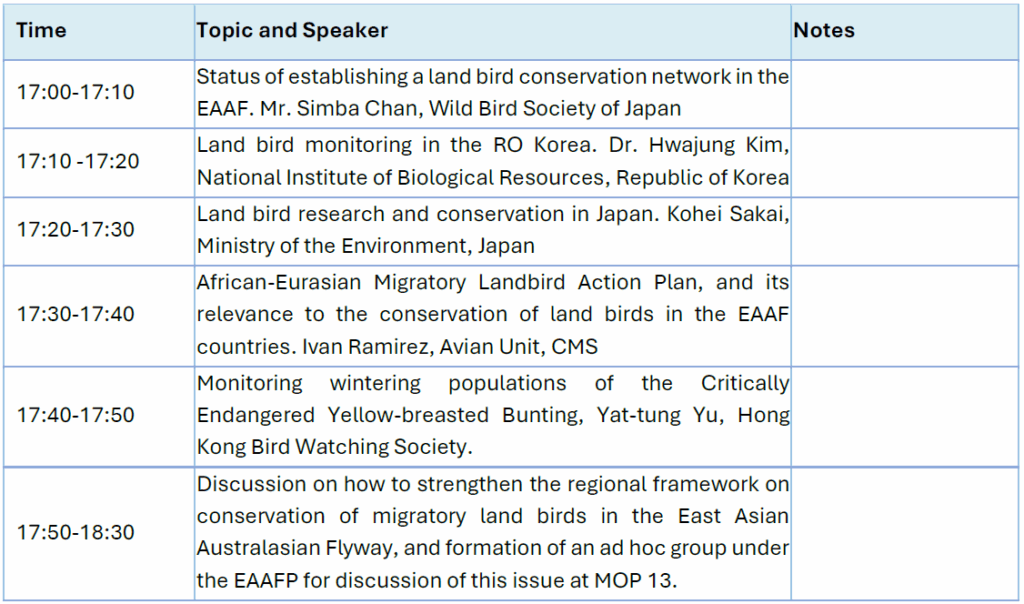Viewport: 1024px width, 604px height.
Task: Click the empty Notes cell for 17:40-17:50
Action: [x=904, y=416]
